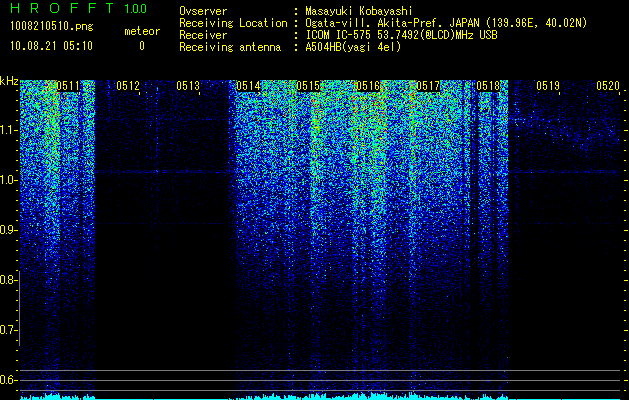Click the Receiving antenna field label
This screenshot has height=400, width=629.
tap(230, 47)
